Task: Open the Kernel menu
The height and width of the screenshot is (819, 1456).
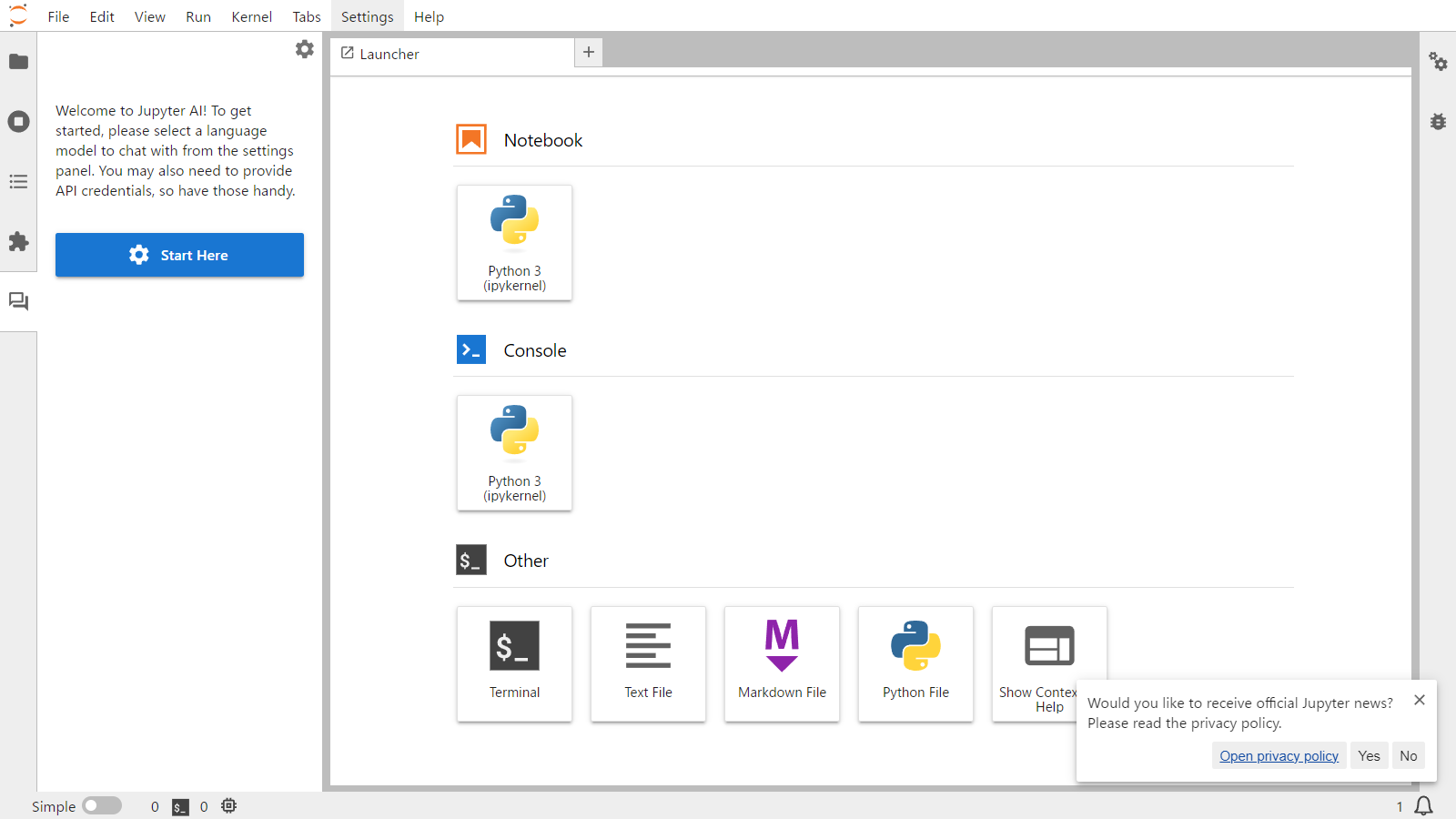Action: click(251, 16)
